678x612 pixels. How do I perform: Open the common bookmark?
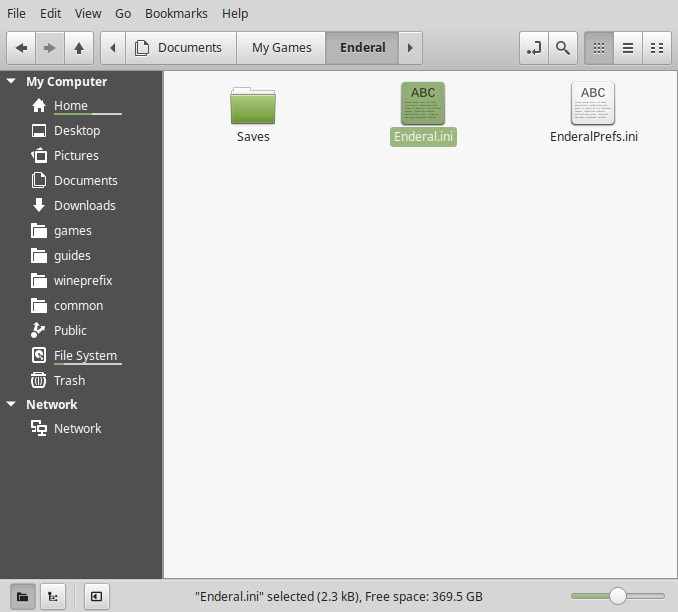point(81,306)
